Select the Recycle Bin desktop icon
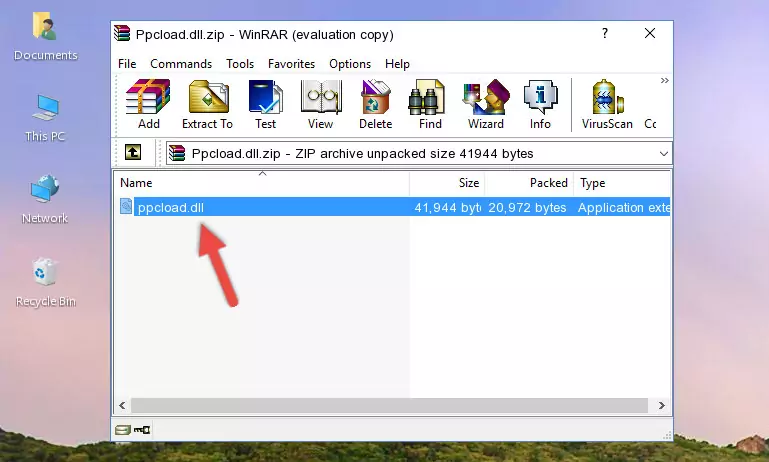Screen dimensions: 769x462 (45, 283)
